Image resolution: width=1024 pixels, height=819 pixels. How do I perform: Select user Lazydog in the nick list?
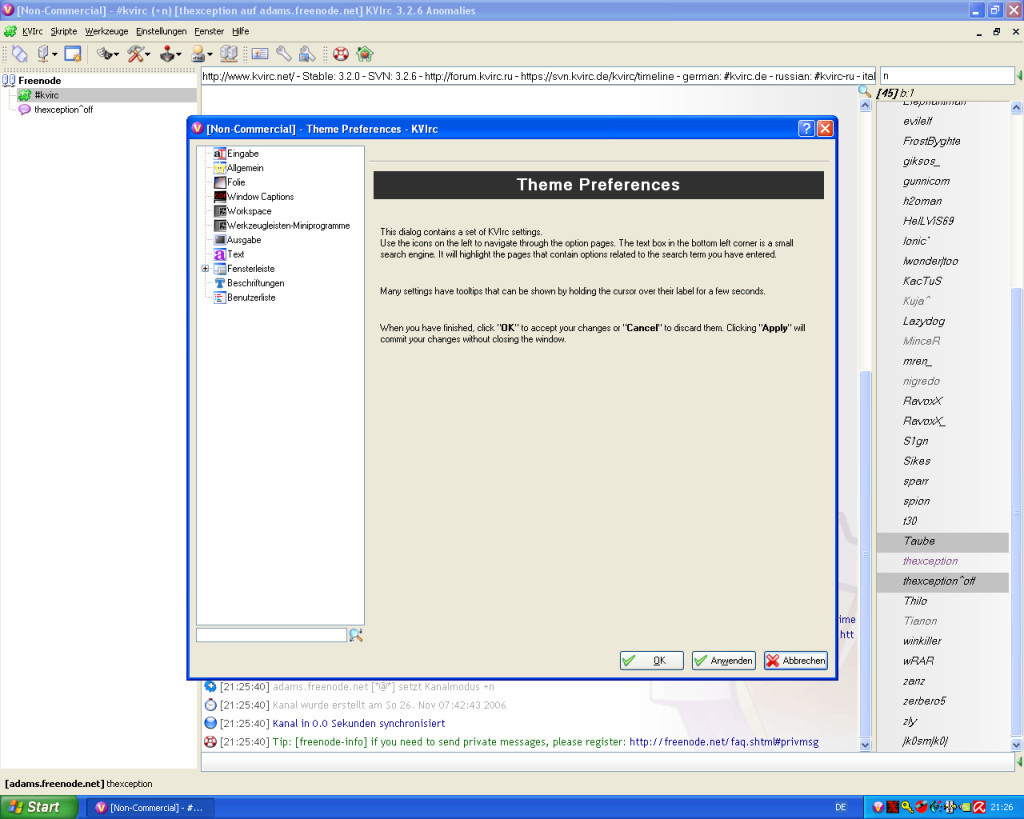(x=942, y=321)
